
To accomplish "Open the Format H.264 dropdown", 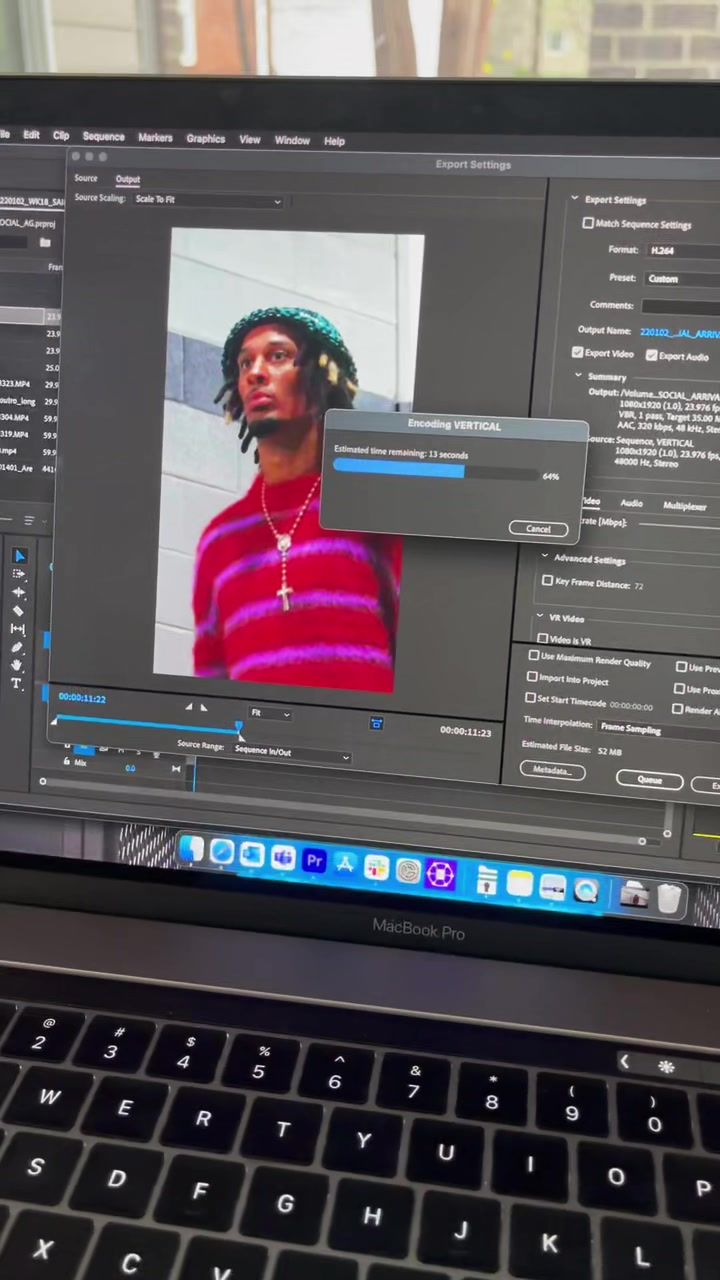I will click(682, 250).
